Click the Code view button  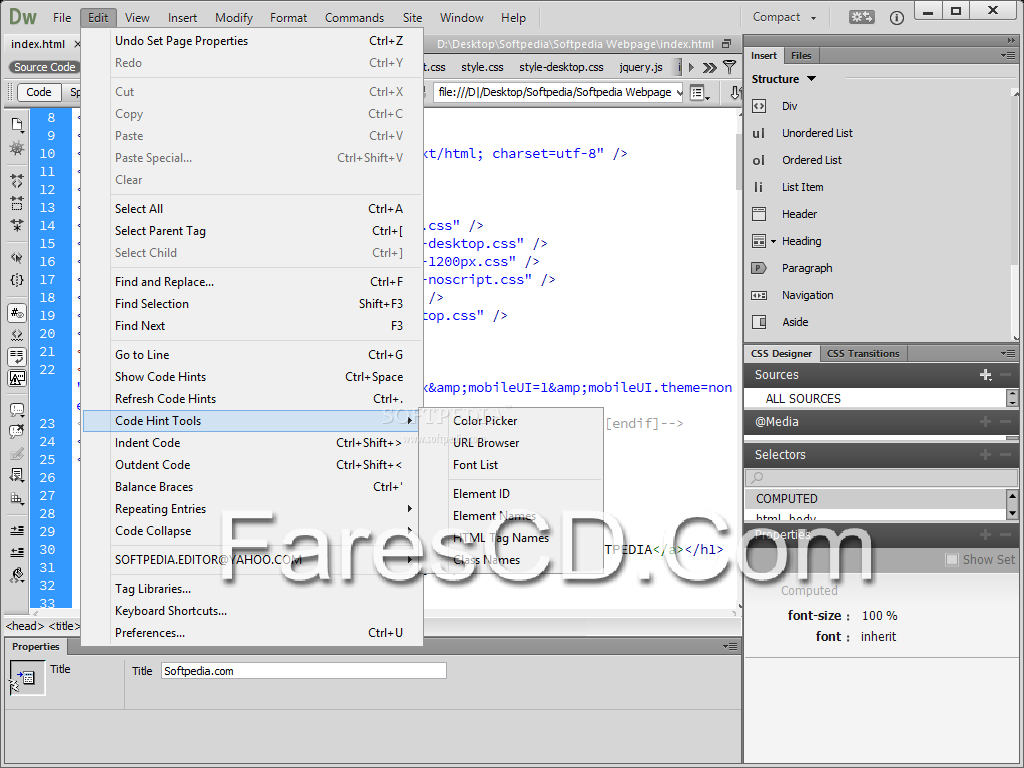point(39,92)
